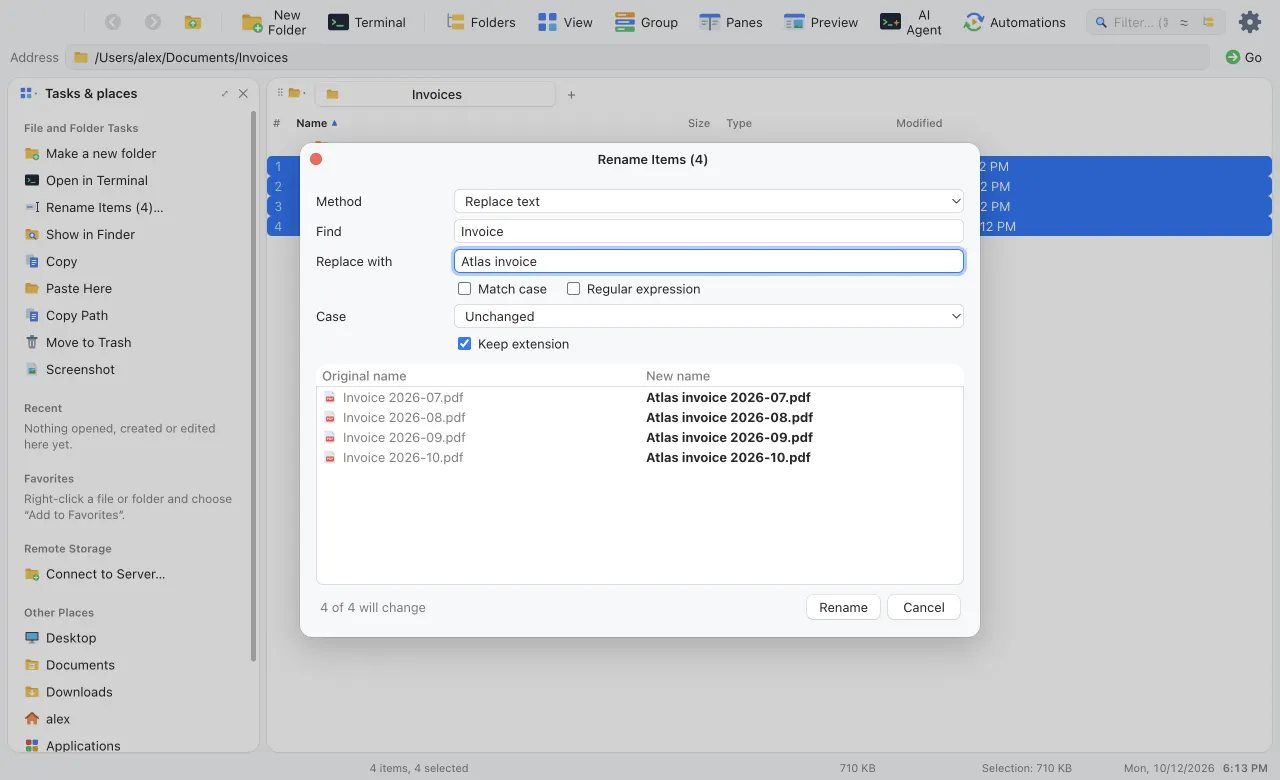1280x780 pixels.
Task: Toggle the Folders pane button
Action: tap(481, 22)
